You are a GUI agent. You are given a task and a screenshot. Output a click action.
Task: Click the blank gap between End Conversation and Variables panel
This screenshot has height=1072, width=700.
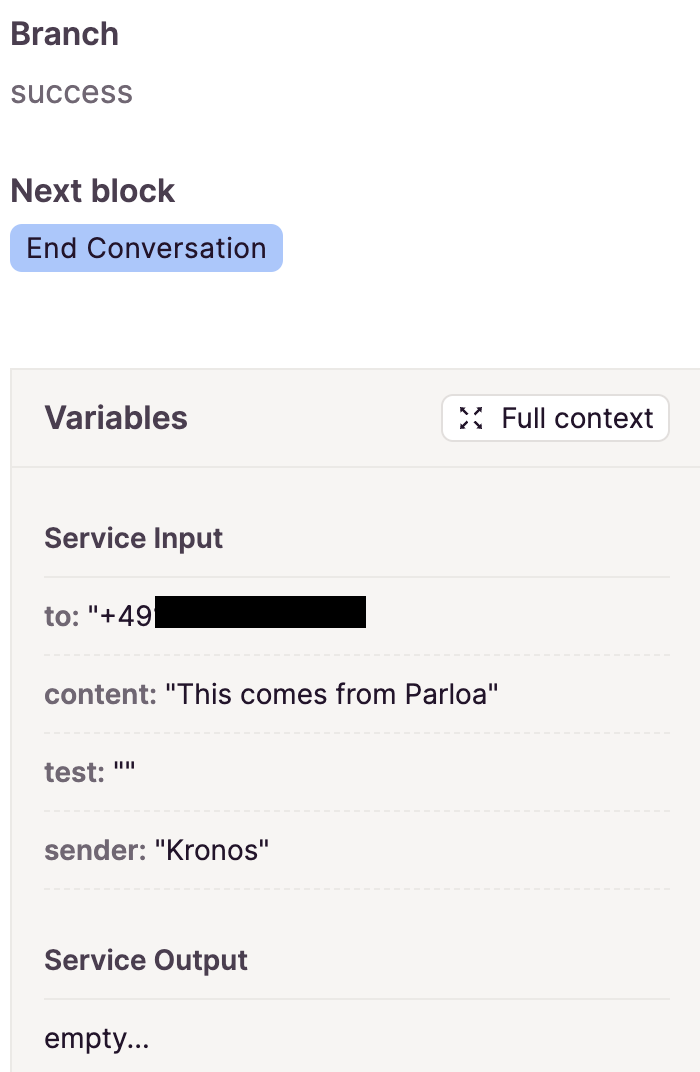350,320
